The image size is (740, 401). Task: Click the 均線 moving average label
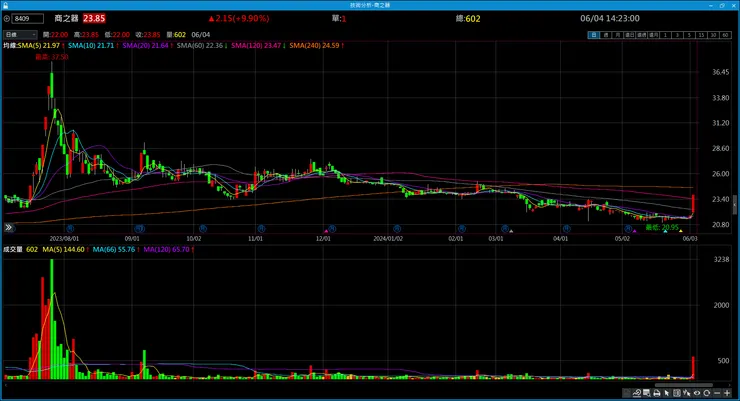(x=10, y=46)
